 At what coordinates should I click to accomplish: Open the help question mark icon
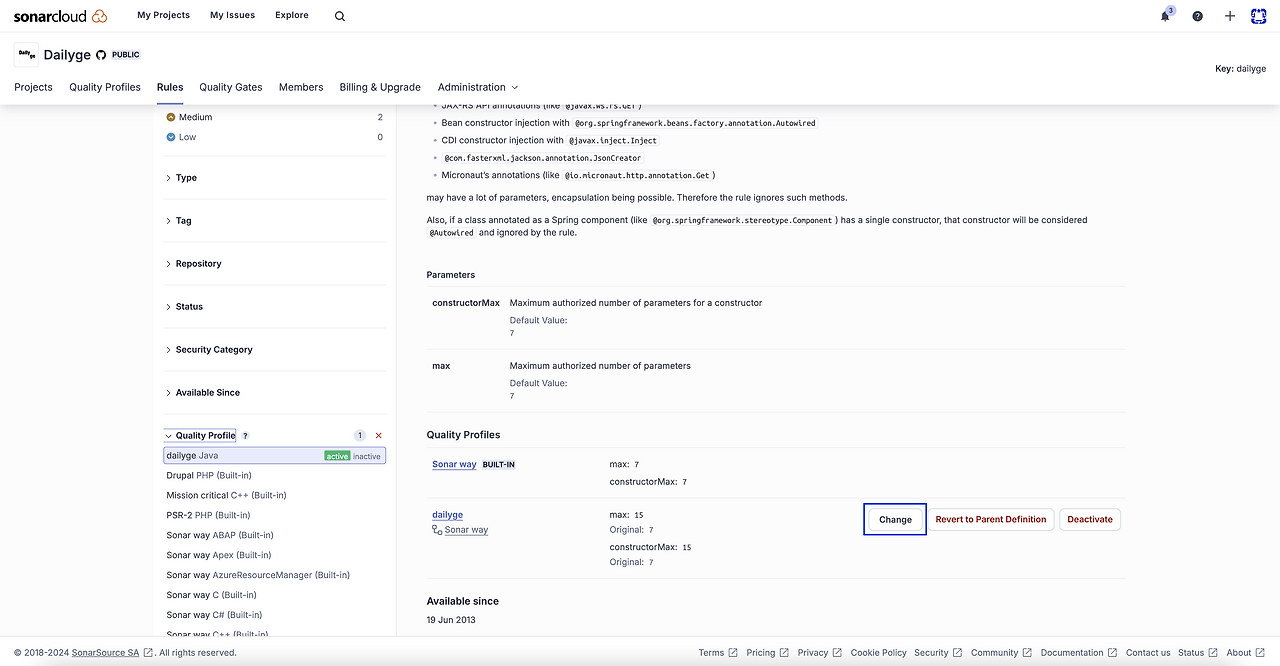pyautogui.click(x=1198, y=16)
